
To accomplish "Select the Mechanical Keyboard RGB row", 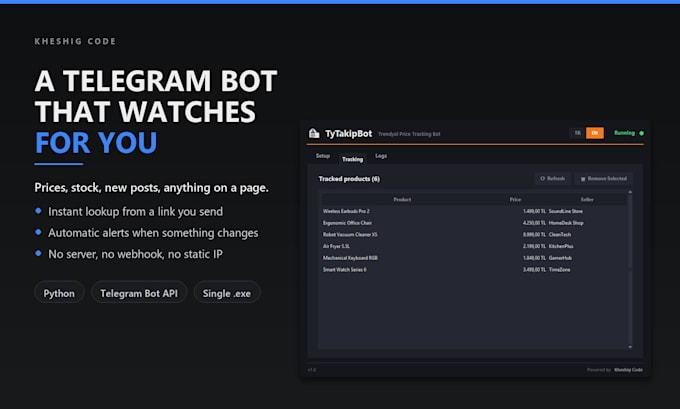I will [474, 258].
